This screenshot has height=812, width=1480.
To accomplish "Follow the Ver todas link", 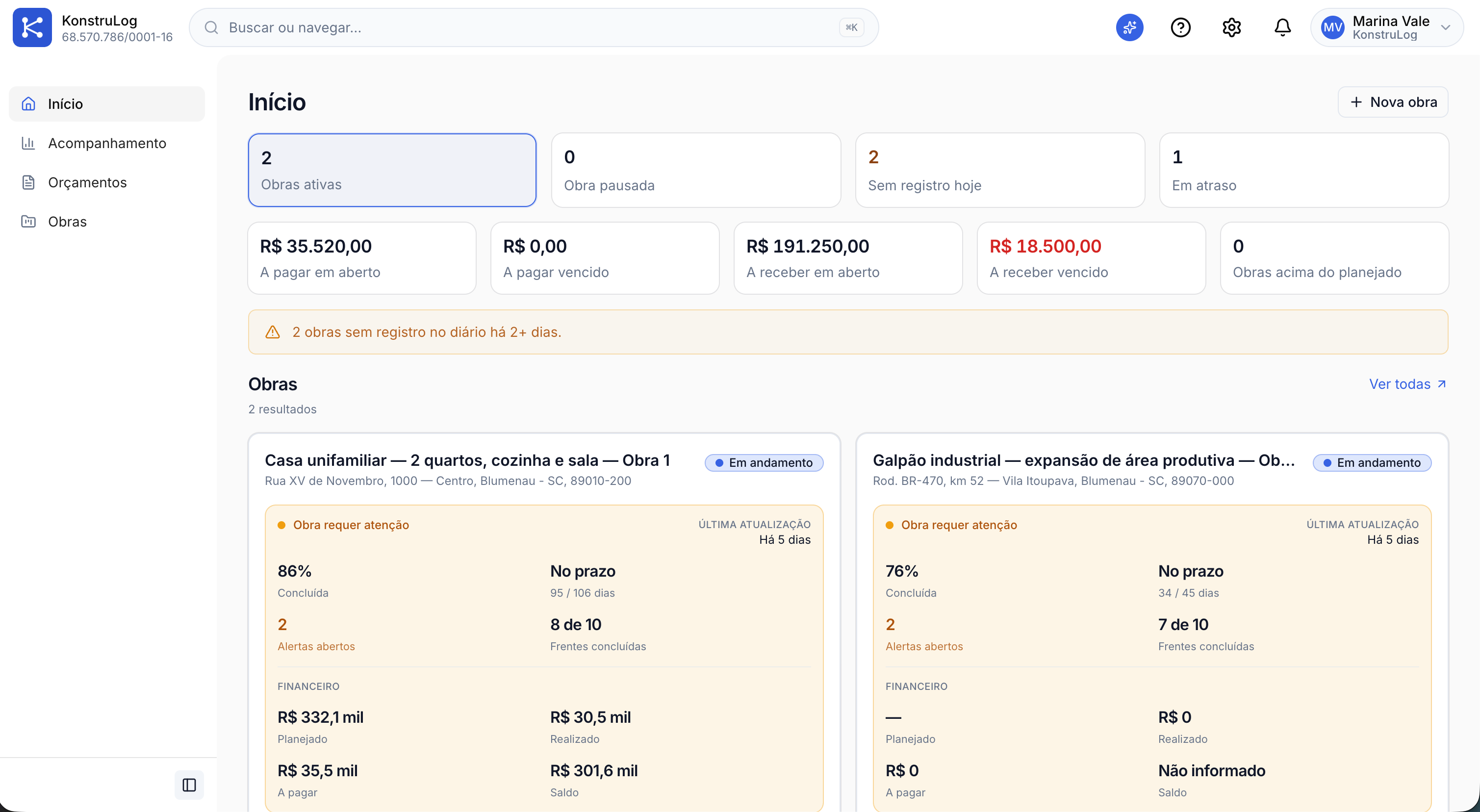I will click(1407, 384).
